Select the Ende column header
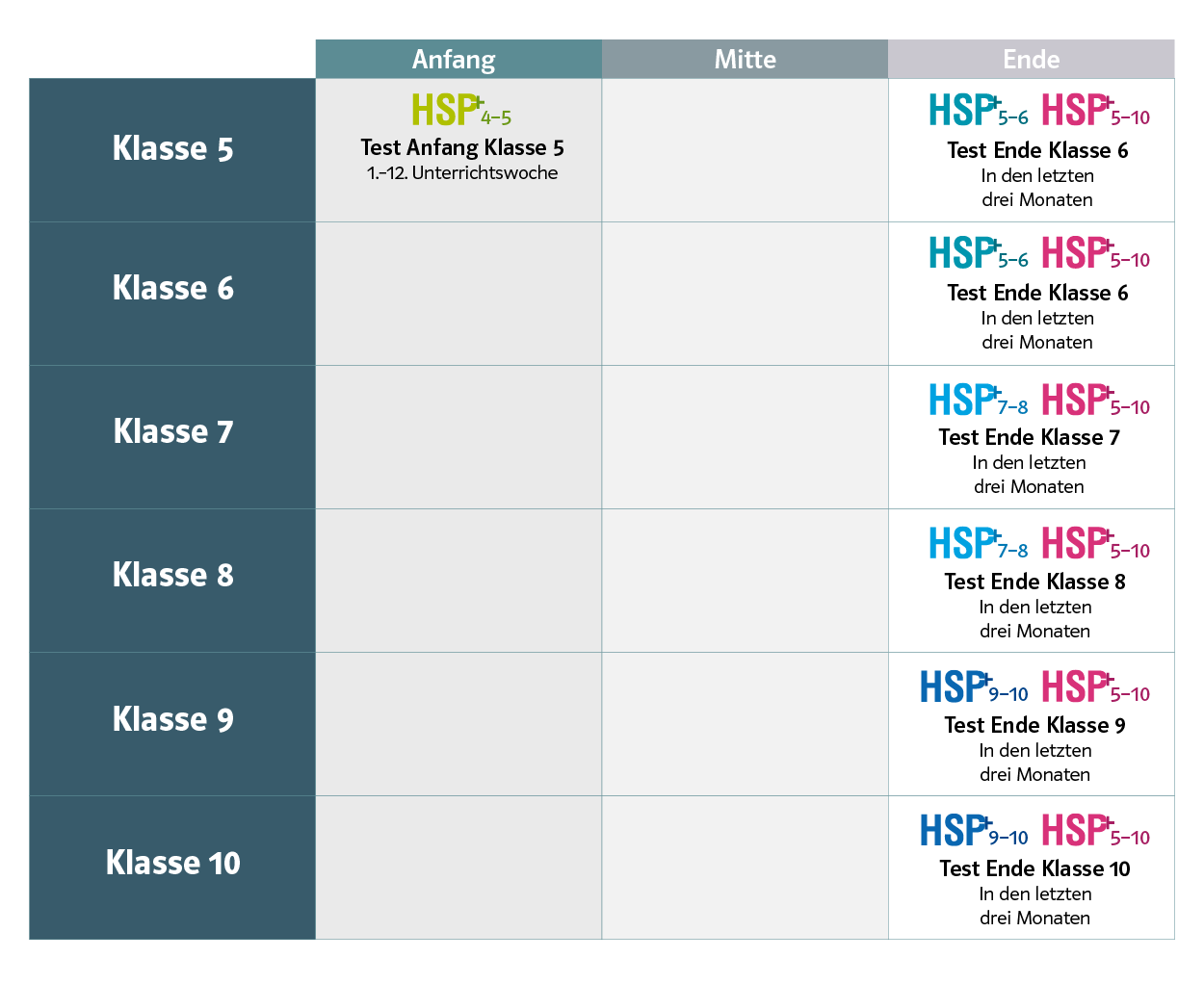The image size is (1204, 984). tap(1031, 59)
